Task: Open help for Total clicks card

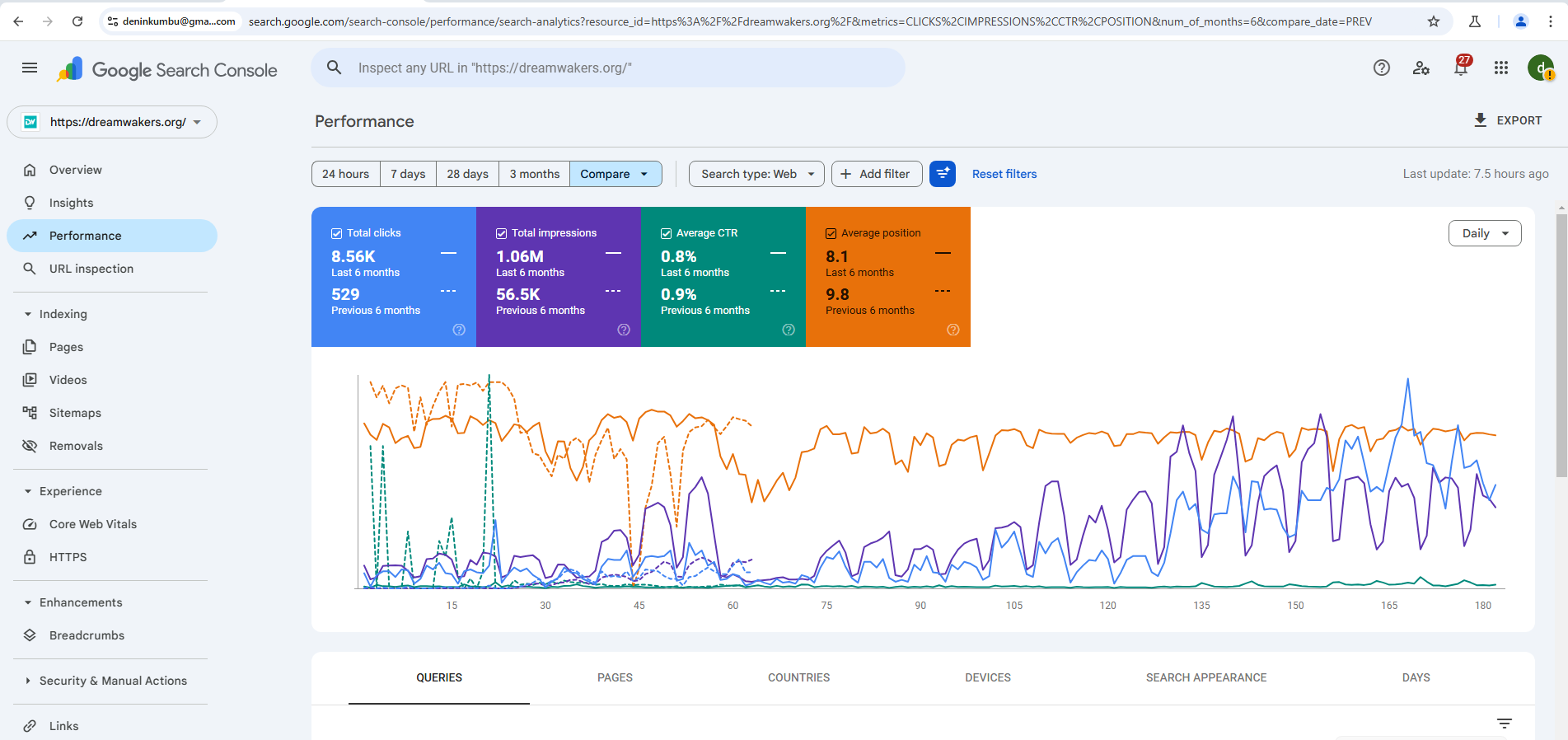Action: [459, 330]
